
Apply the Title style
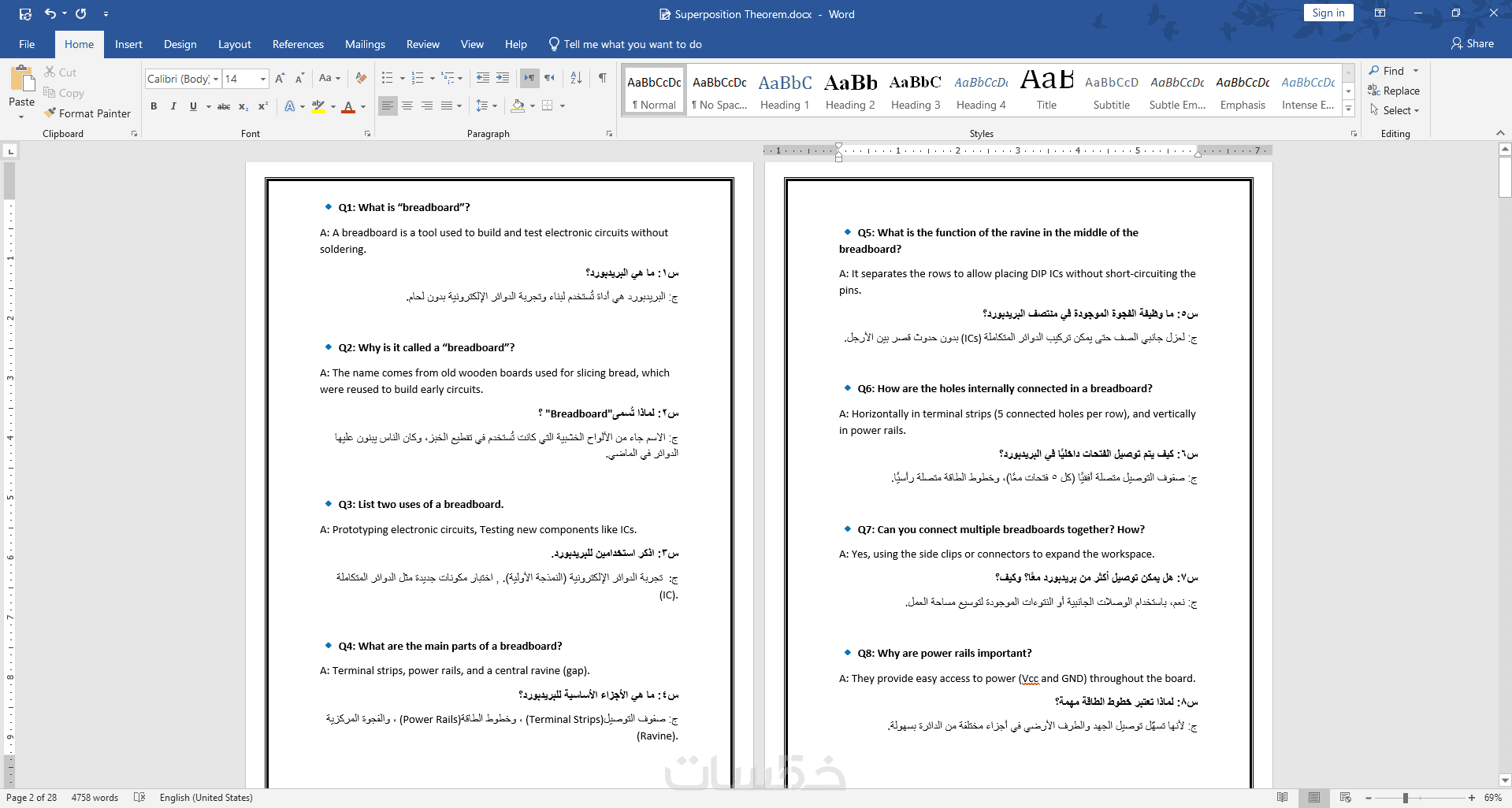point(1046,91)
